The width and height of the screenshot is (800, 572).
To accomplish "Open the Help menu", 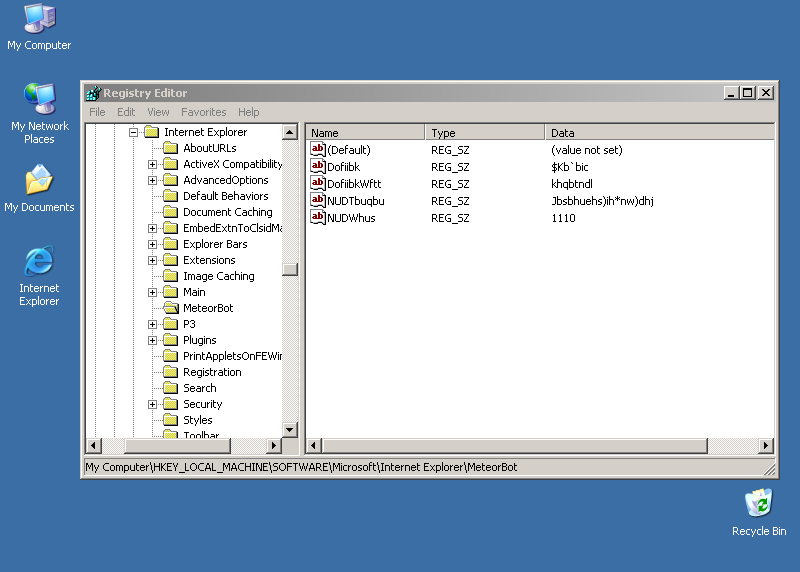I will tap(248, 112).
